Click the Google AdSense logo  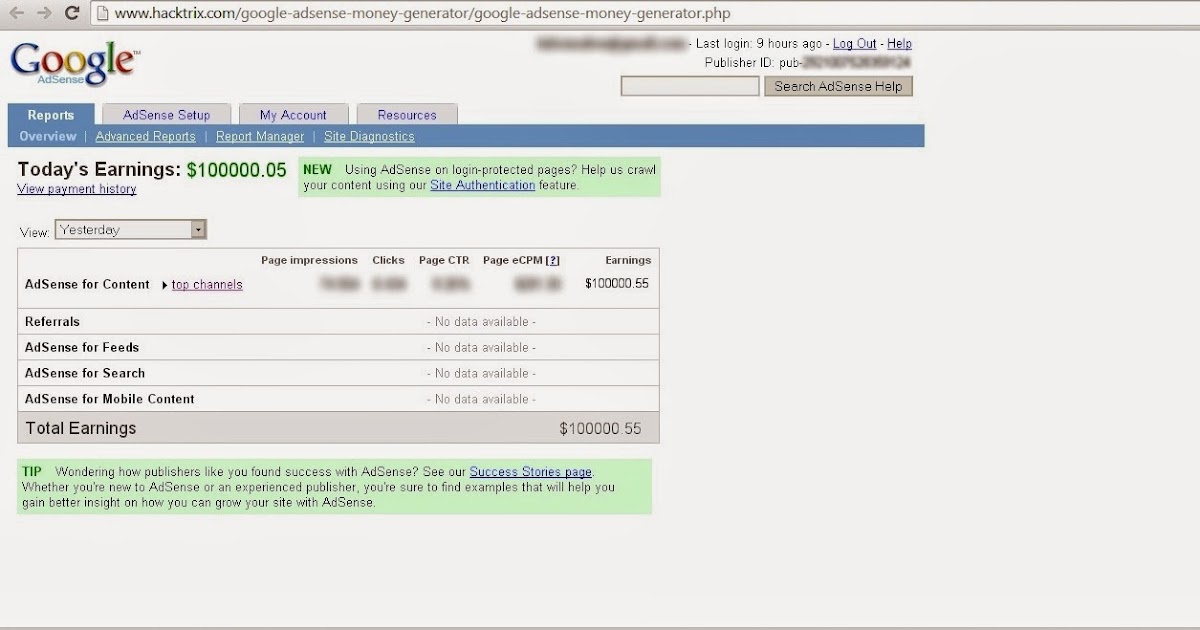tap(75, 63)
